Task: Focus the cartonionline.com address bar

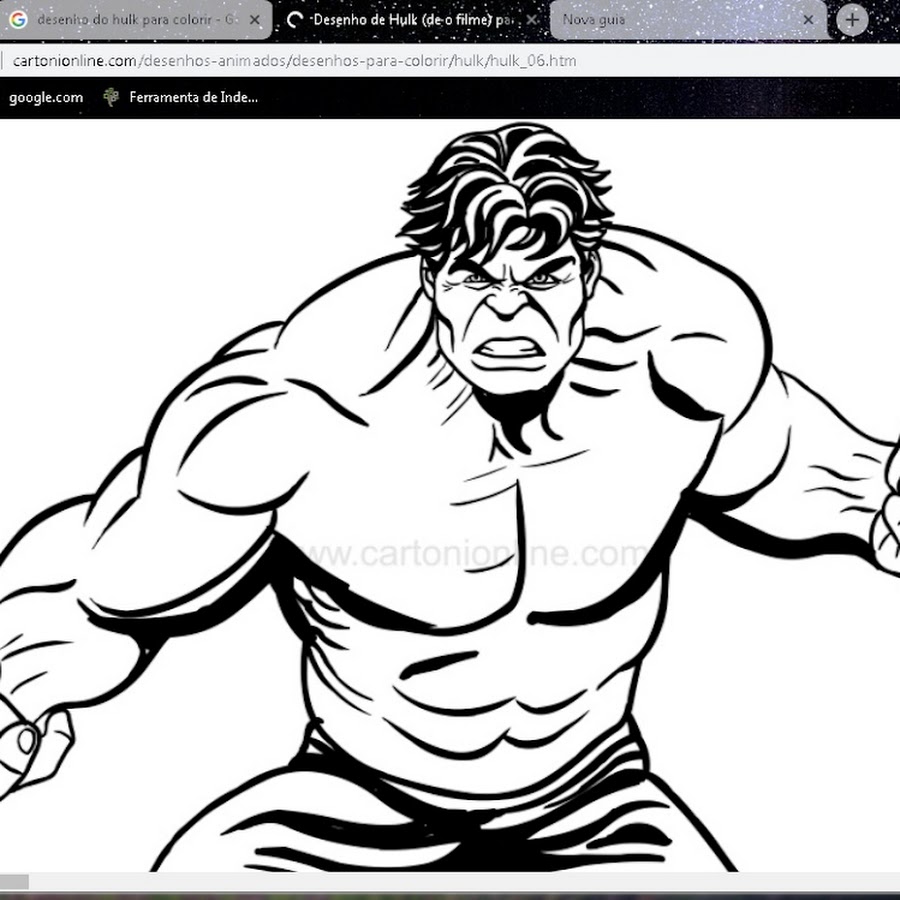Action: (450, 60)
